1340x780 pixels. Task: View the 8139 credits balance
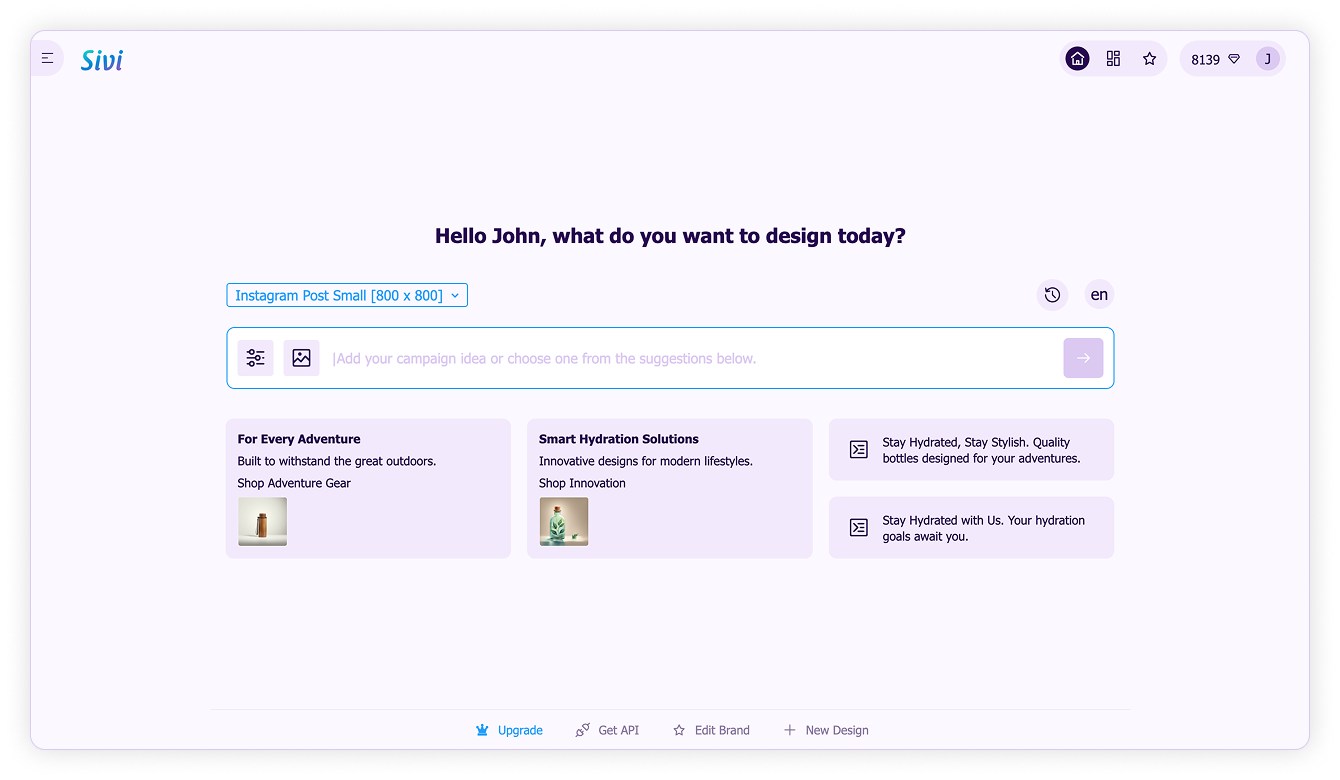[1205, 60]
